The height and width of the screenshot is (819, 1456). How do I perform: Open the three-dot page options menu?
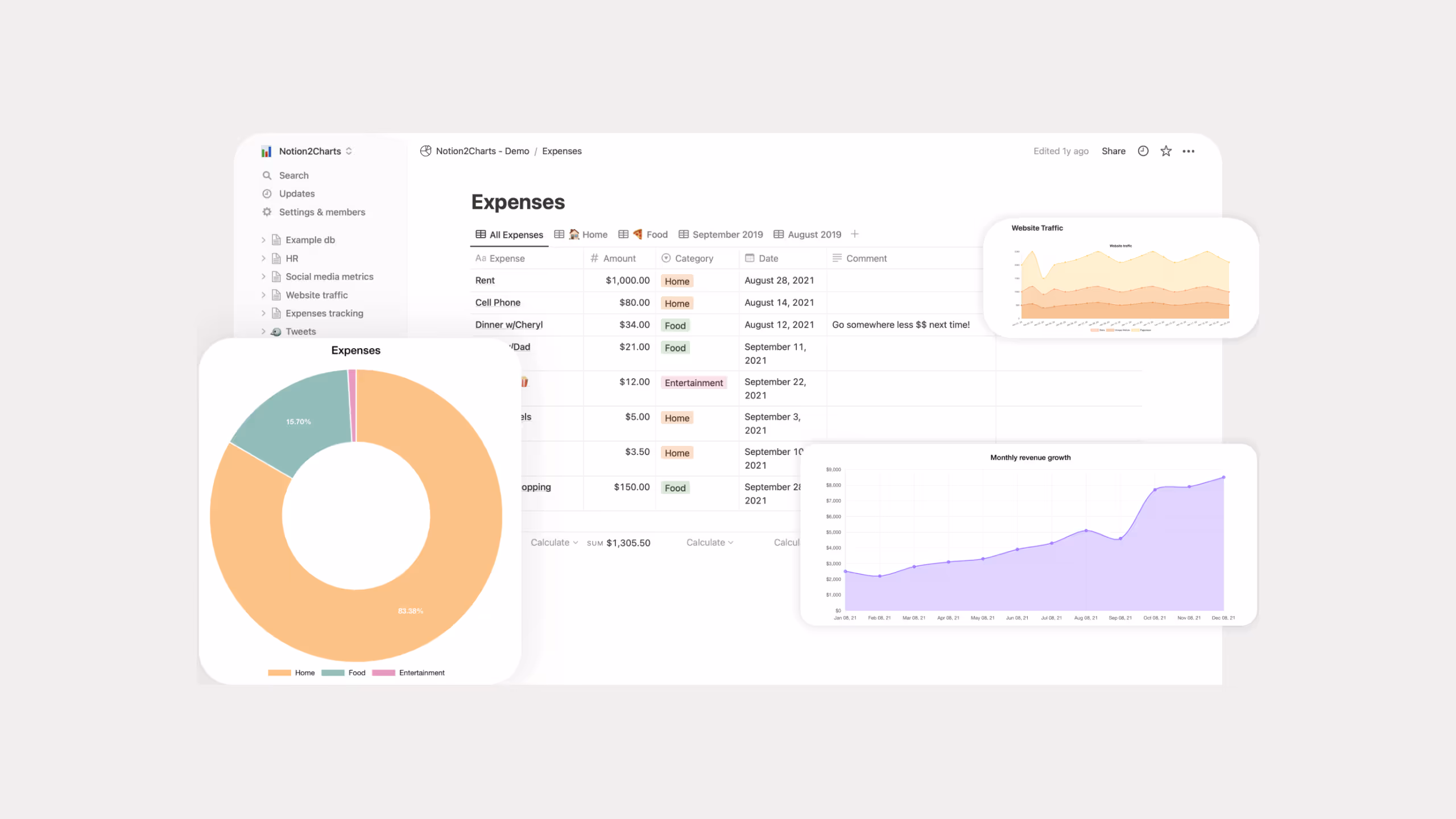pyautogui.click(x=1188, y=151)
